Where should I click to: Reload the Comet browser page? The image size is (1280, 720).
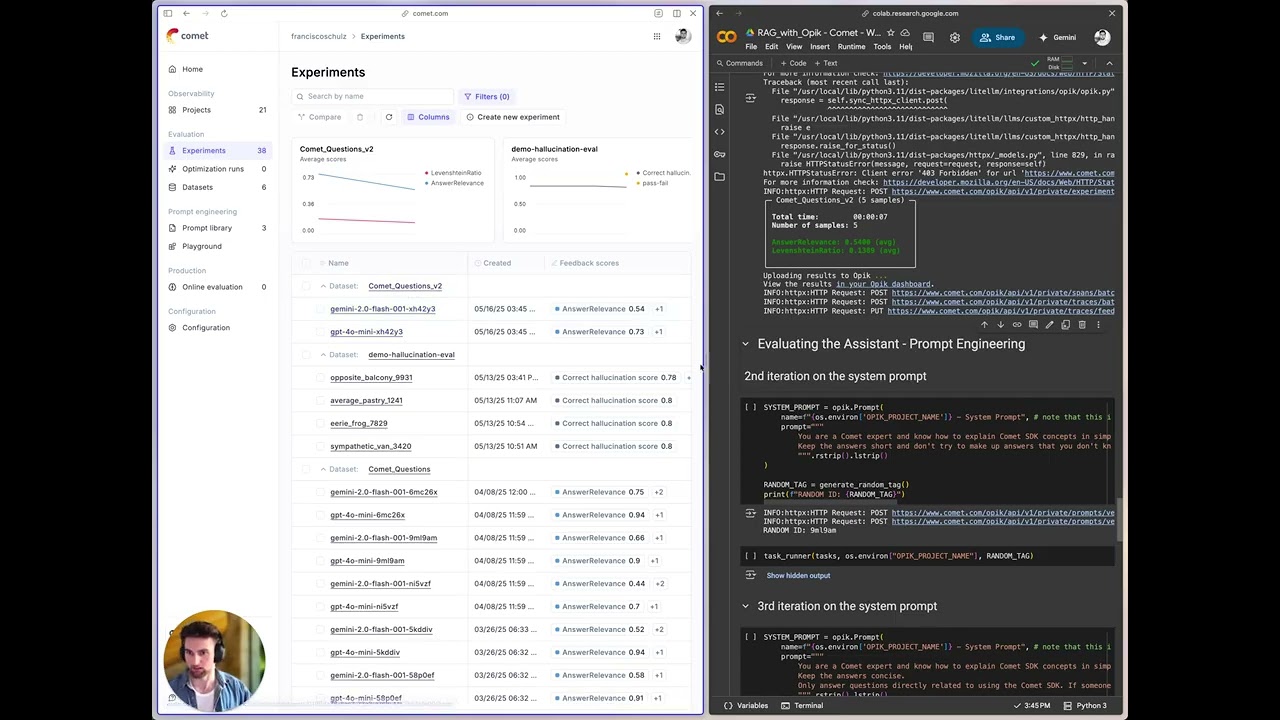point(224,13)
